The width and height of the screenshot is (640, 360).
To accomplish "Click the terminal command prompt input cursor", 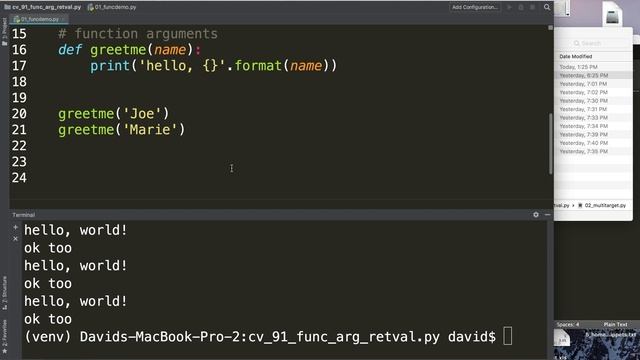I will [x=507, y=337].
